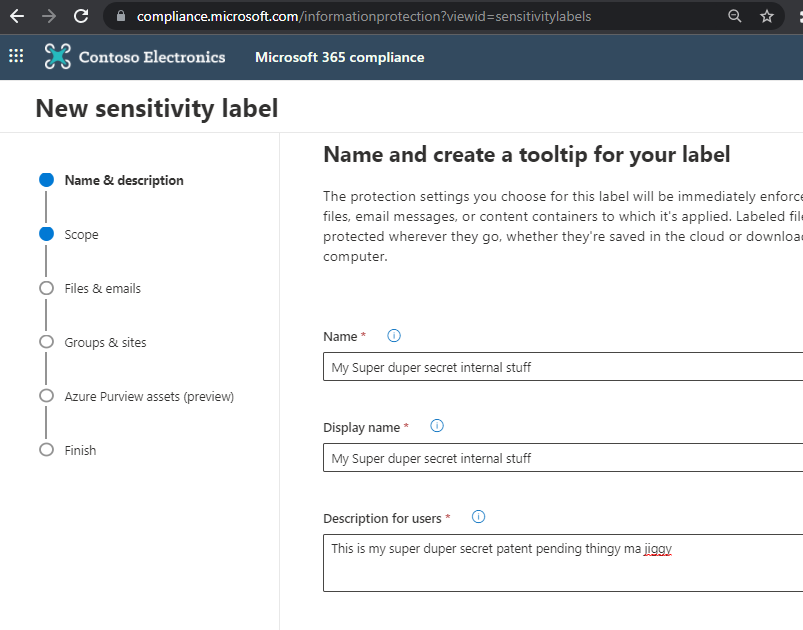Go to the Name & description step
This screenshot has width=803, height=630.
[124, 180]
